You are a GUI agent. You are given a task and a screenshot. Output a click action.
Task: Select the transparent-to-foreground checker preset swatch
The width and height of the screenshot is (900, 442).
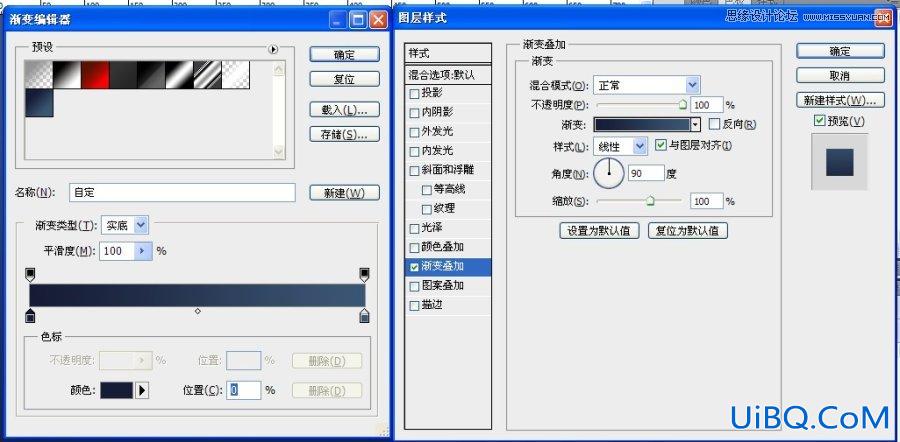coord(39,75)
